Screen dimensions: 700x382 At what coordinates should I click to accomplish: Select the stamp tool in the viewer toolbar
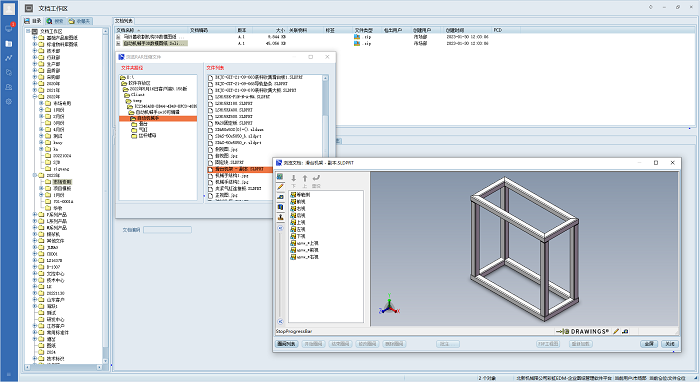(x=280, y=217)
